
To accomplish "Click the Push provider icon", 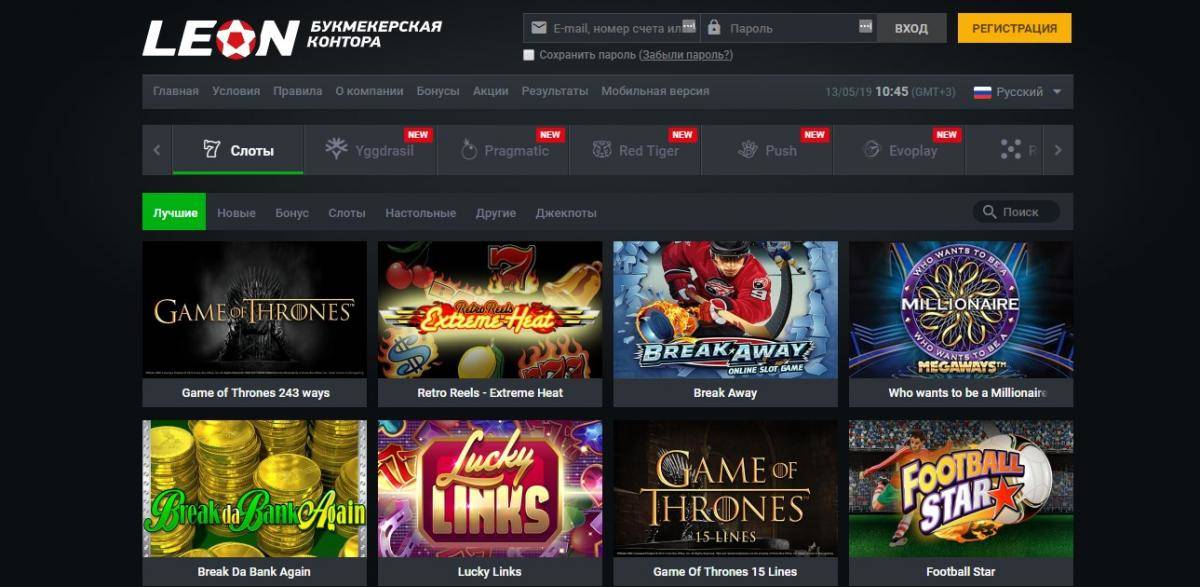I will click(747, 150).
